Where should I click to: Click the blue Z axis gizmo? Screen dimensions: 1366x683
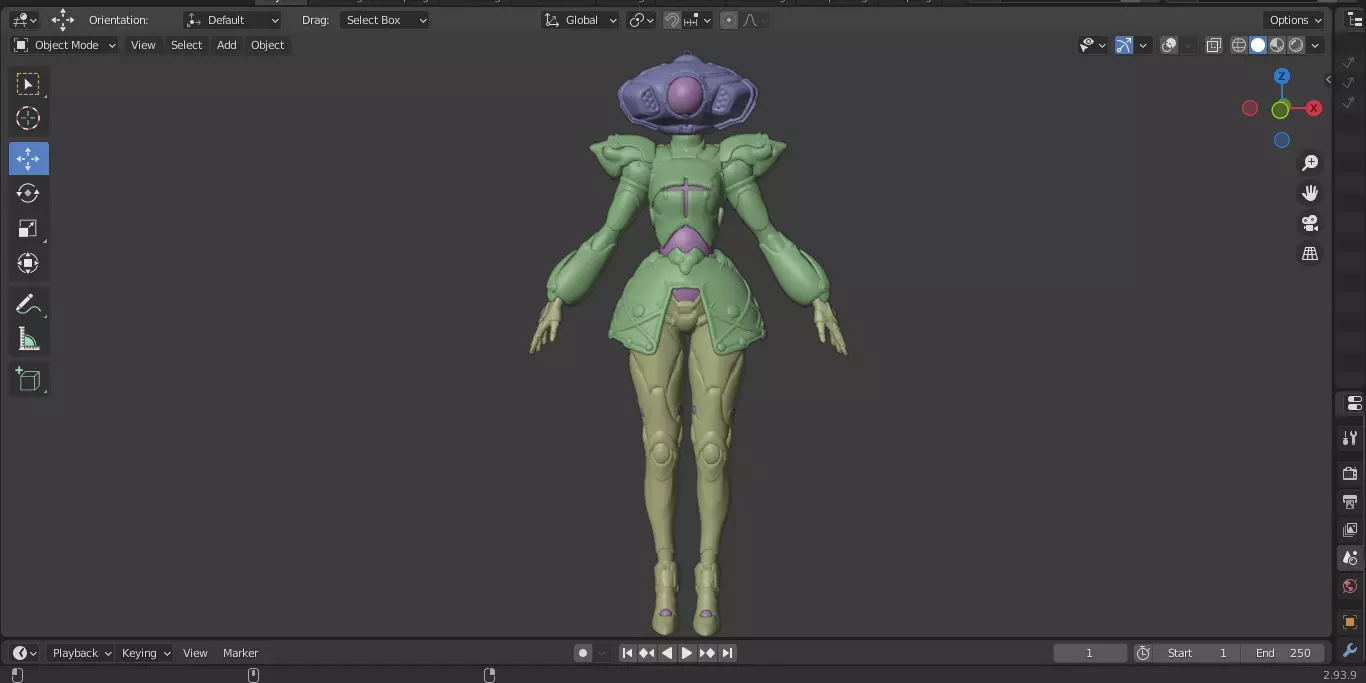click(x=1282, y=76)
